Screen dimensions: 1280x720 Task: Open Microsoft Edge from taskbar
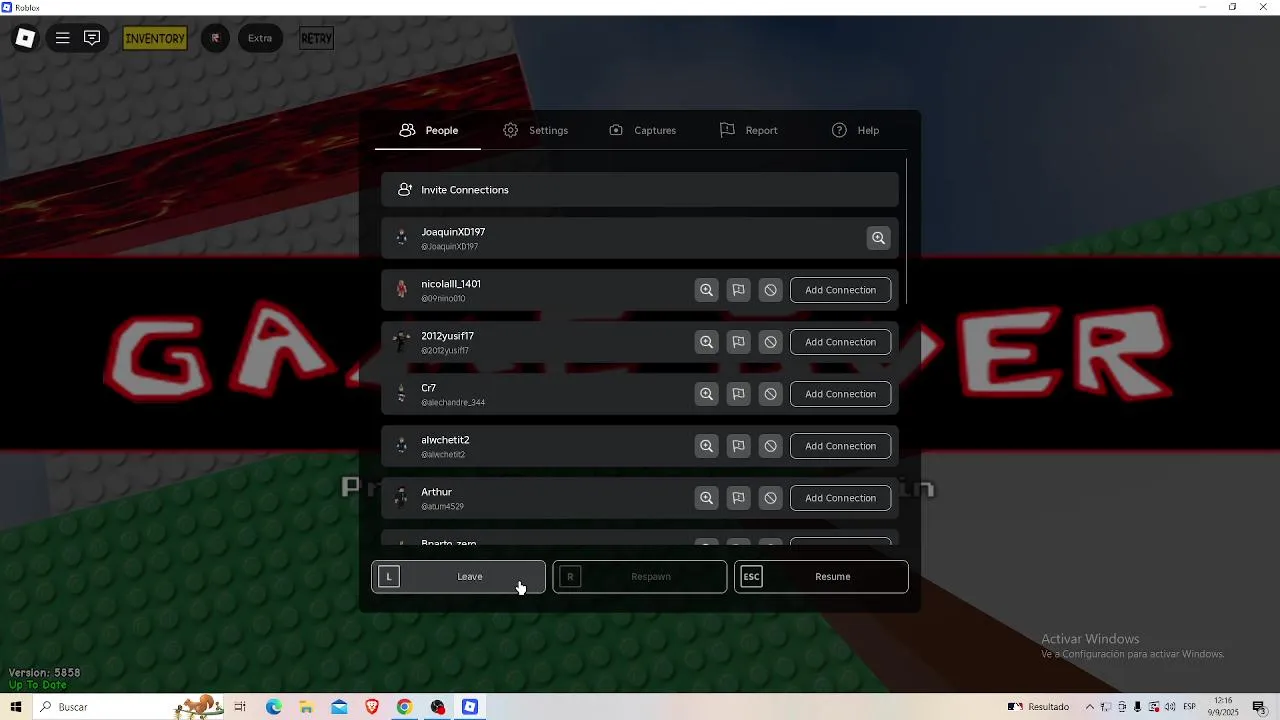tap(274, 707)
